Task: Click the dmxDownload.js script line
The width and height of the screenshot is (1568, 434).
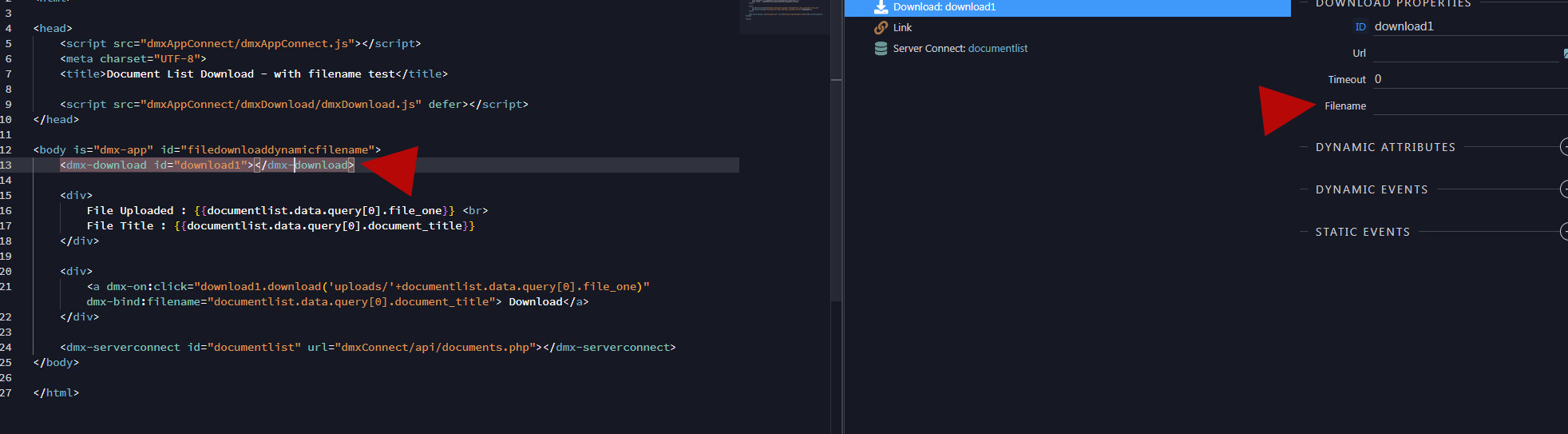Action: 294,104
